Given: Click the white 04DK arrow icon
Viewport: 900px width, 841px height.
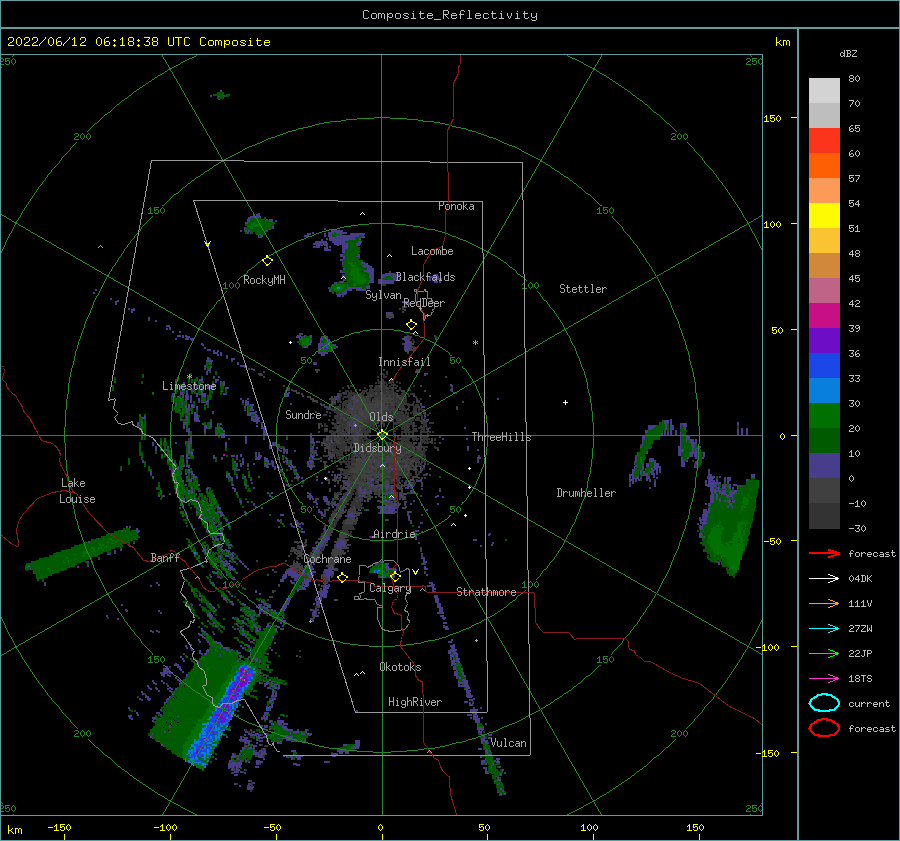Looking at the screenshot, I should pos(824,579).
